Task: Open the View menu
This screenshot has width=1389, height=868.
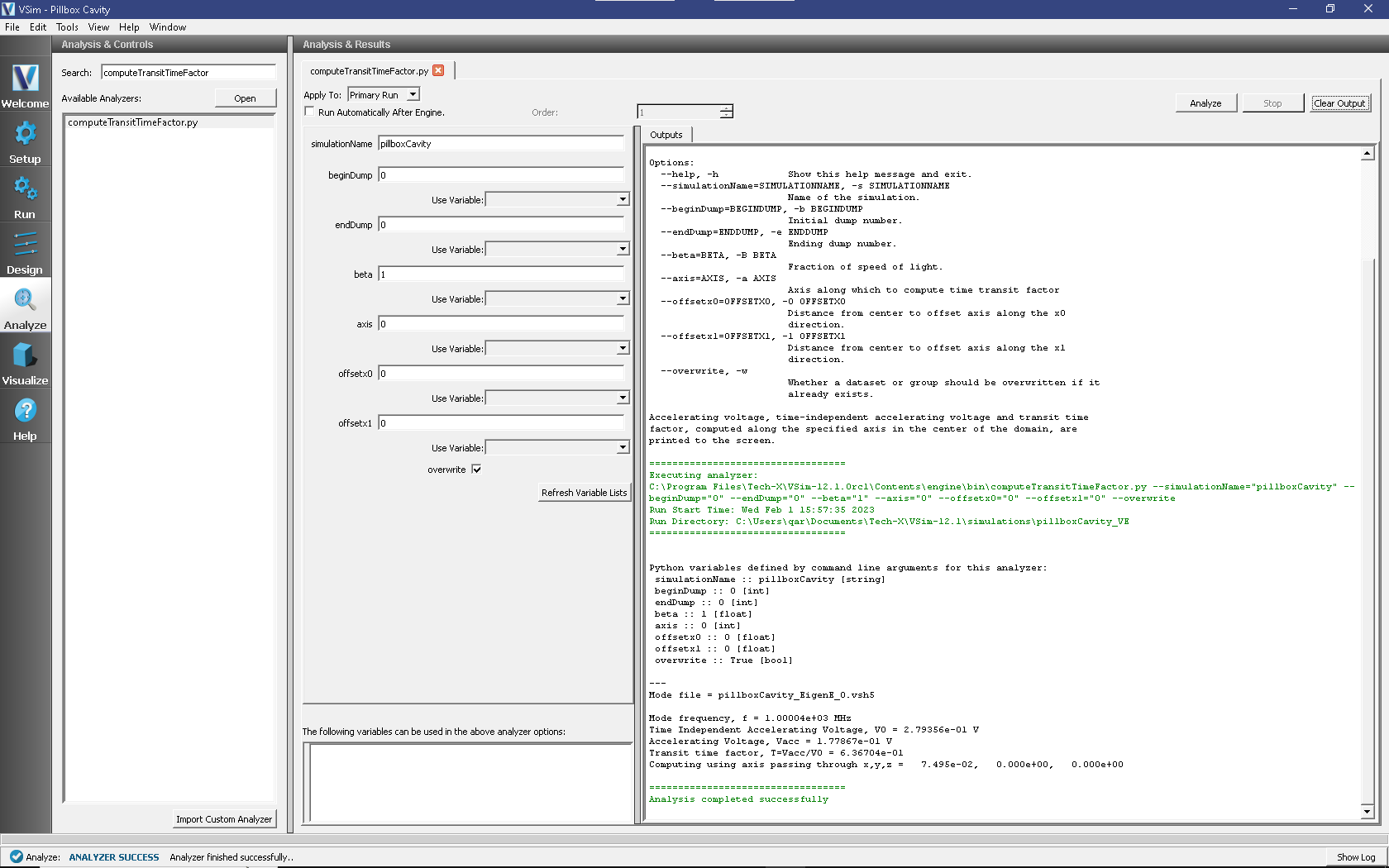Action: pyautogui.click(x=98, y=27)
